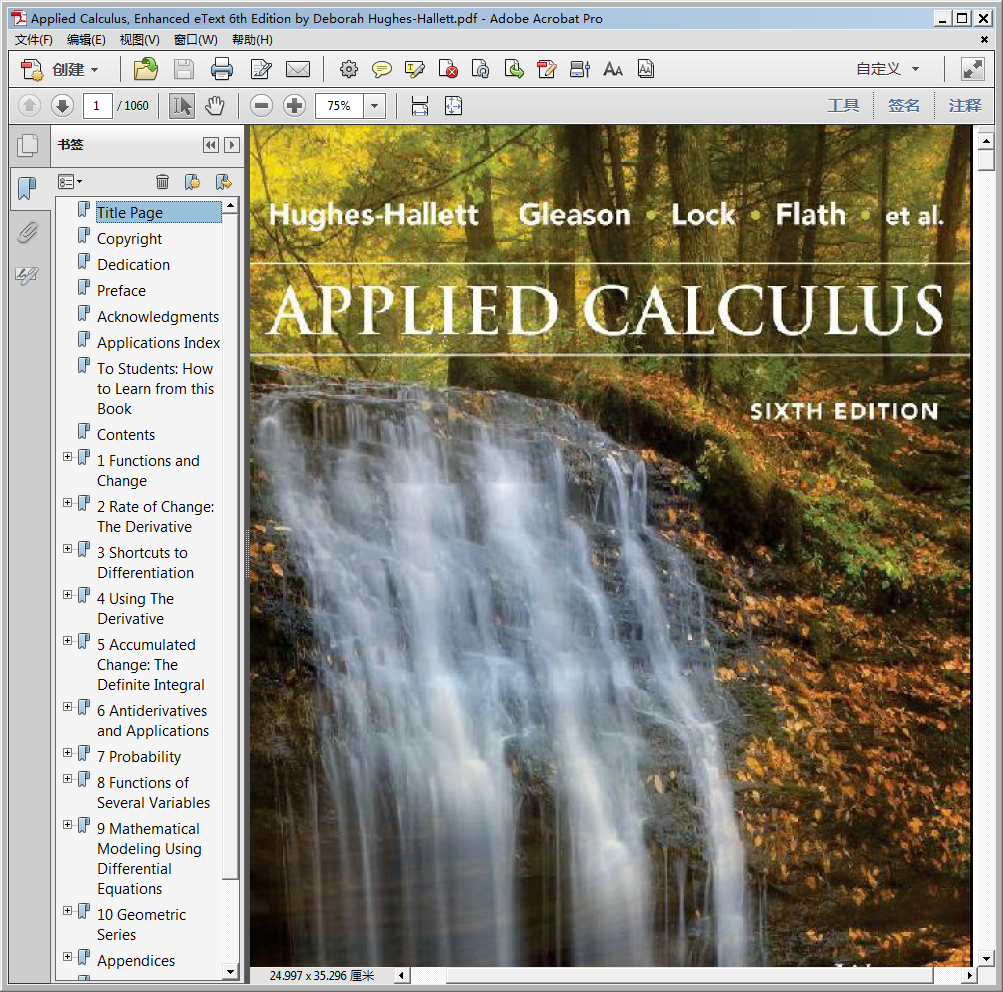Click the Delete page icon with red X
The height and width of the screenshot is (992, 1003).
click(x=448, y=69)
